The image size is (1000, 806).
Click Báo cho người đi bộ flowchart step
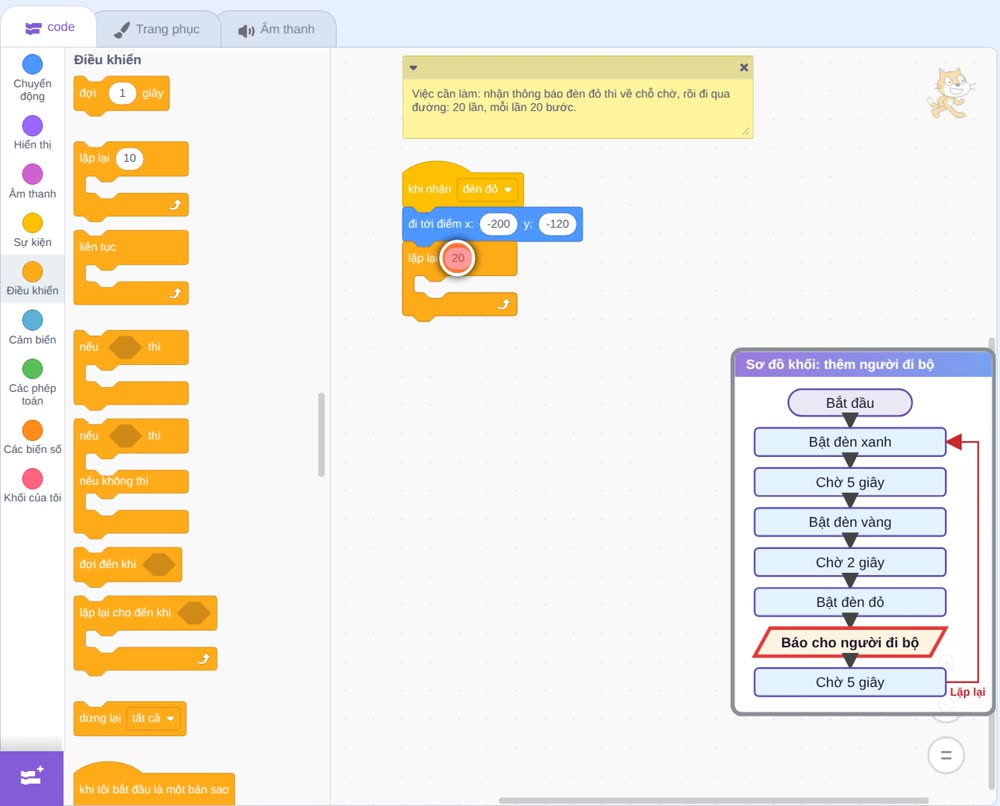849,643
